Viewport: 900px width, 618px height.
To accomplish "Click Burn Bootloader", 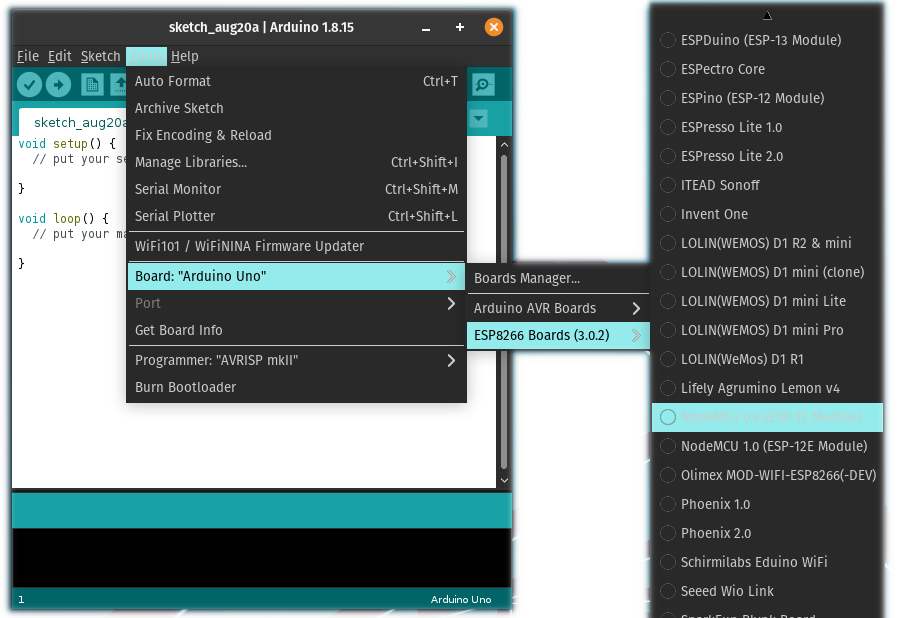I will (x=296, y=387).
